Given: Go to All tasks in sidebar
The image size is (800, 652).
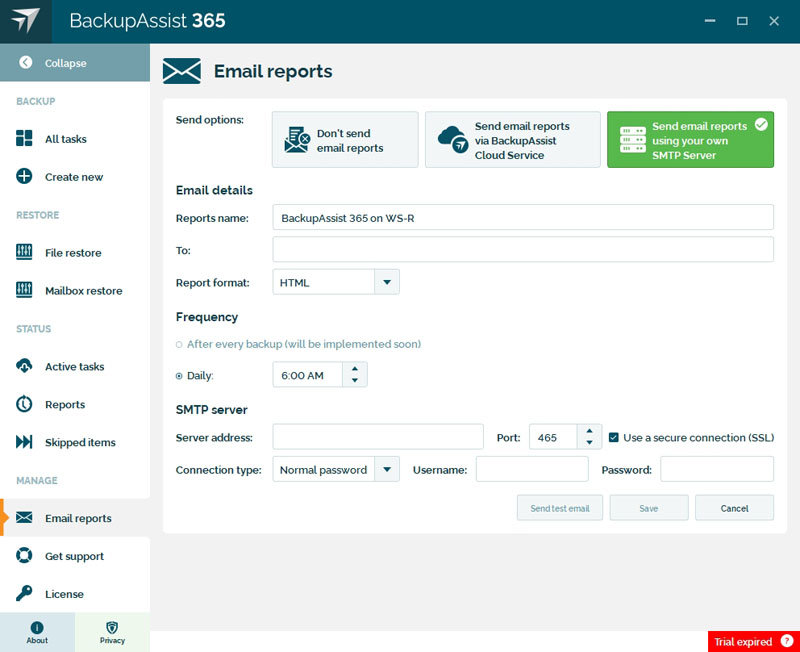Looking at the screenshot, I should 75,138.
